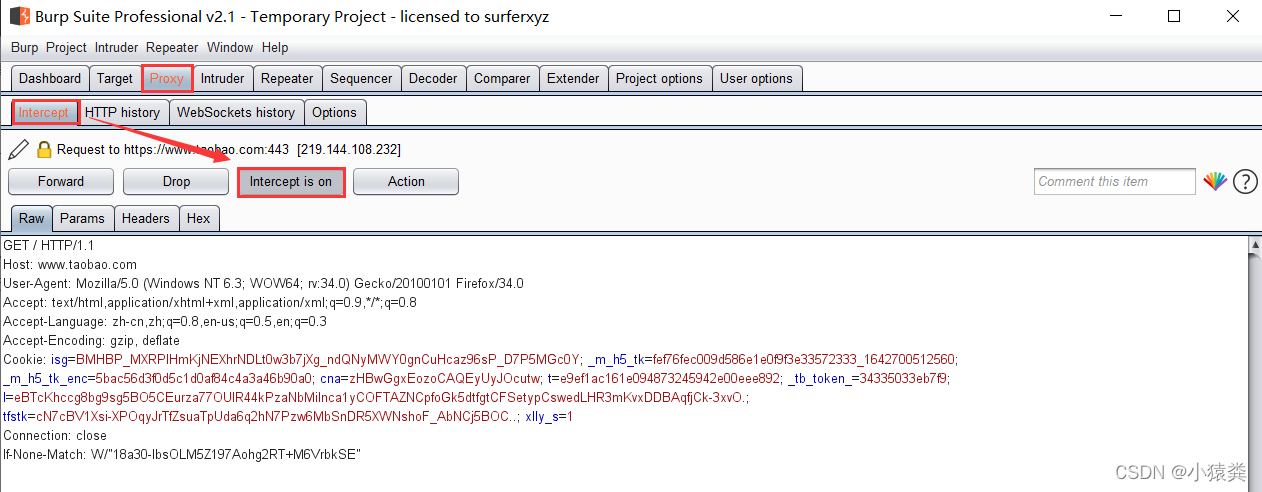Open the Repeater menu

(x=173, y=47)
